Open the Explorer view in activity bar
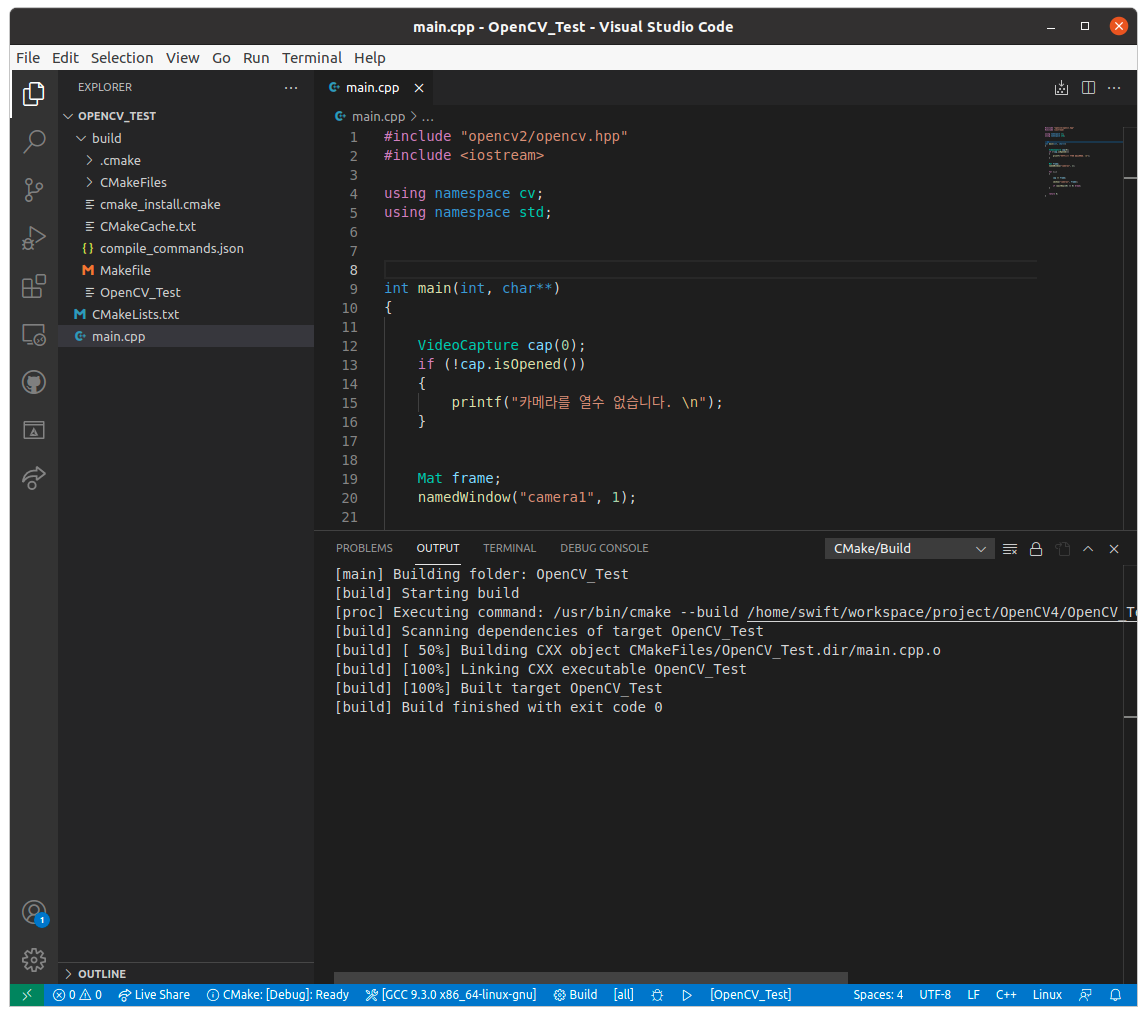1147x1016 pixels. (34, 94)
